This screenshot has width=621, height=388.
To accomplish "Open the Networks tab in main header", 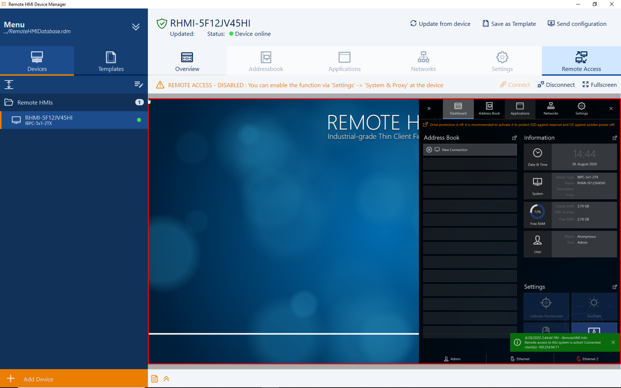I will coord(423,61).
